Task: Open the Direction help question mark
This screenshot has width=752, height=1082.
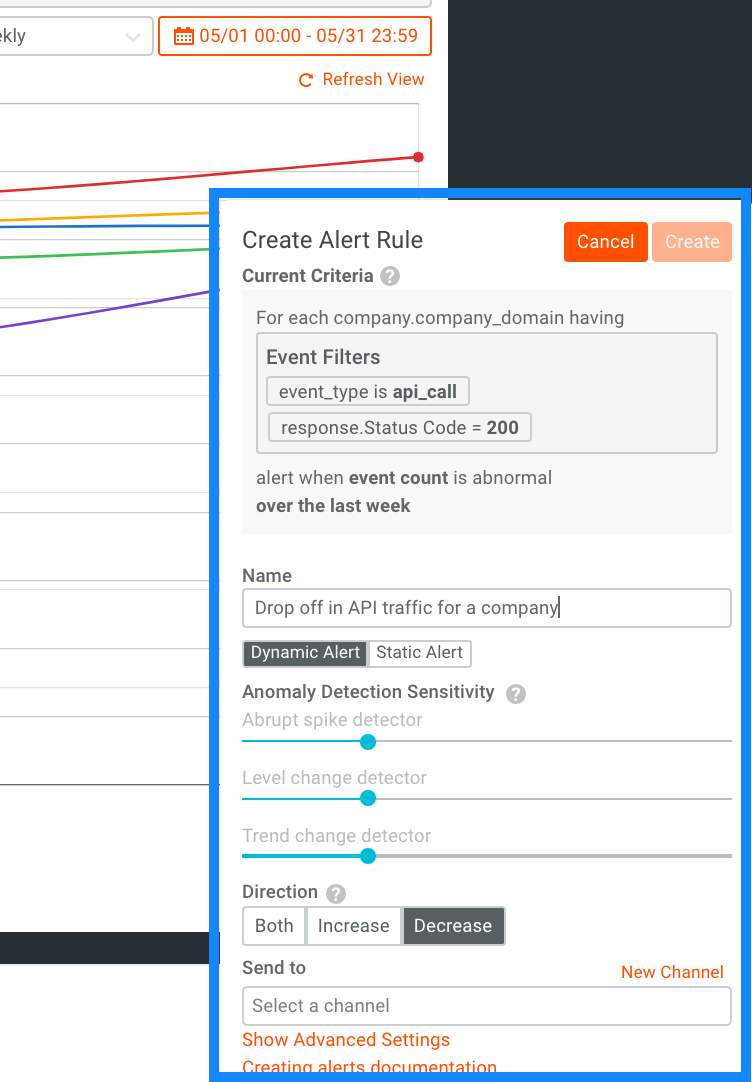Action: coord(336,894)
